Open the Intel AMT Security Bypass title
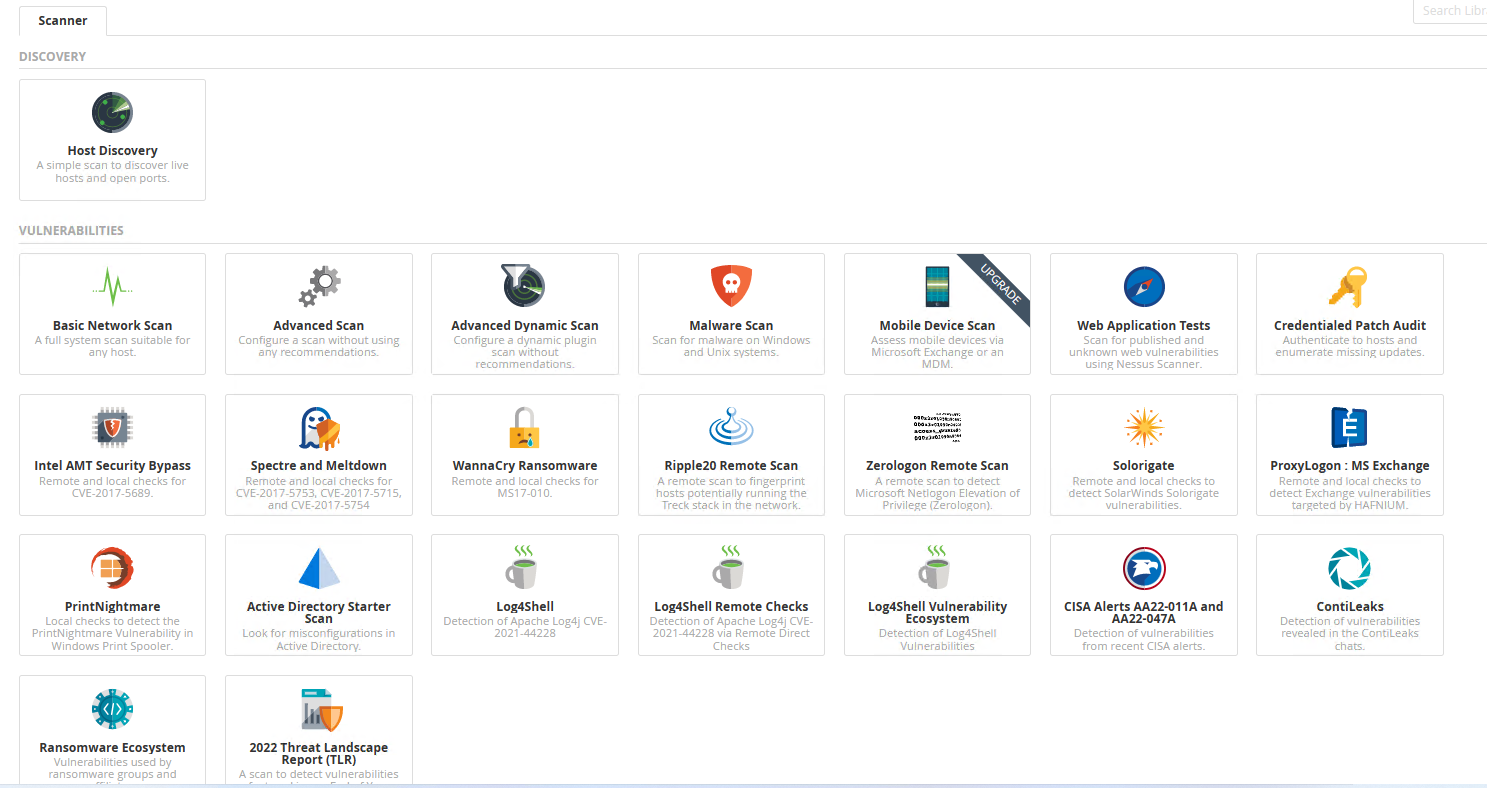1487x788 pixels. [x=112, y=466]
